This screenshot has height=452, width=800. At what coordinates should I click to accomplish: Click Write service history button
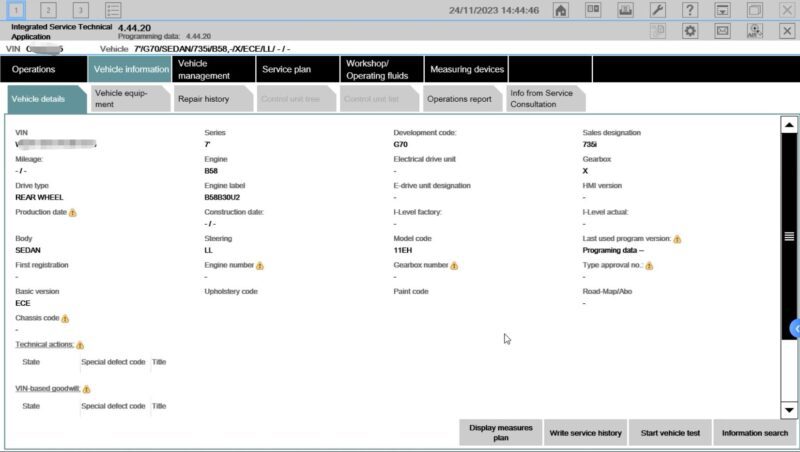586,433
